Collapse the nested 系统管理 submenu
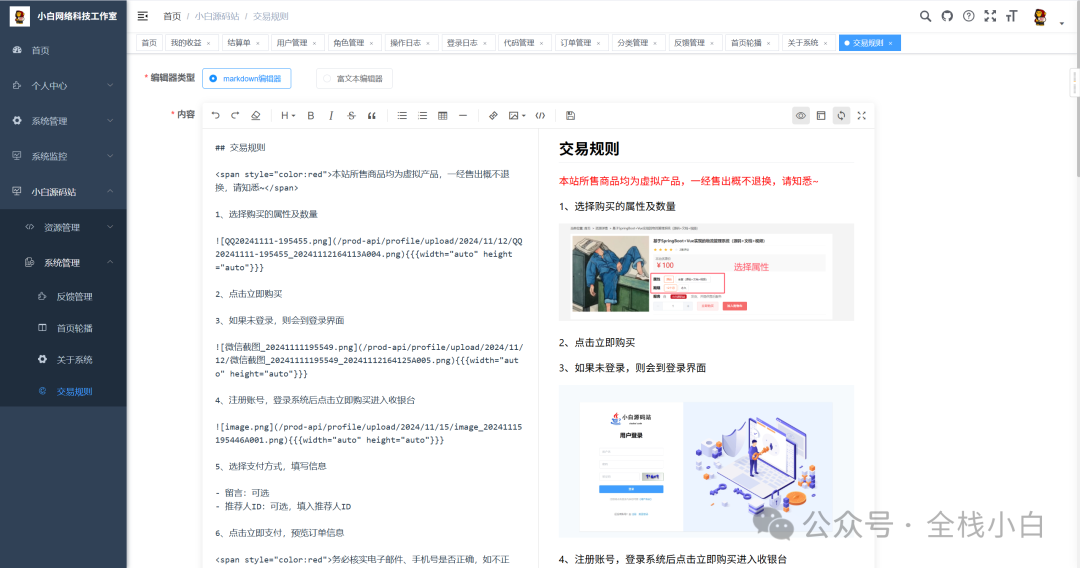1080x568 pixels. 63,262
